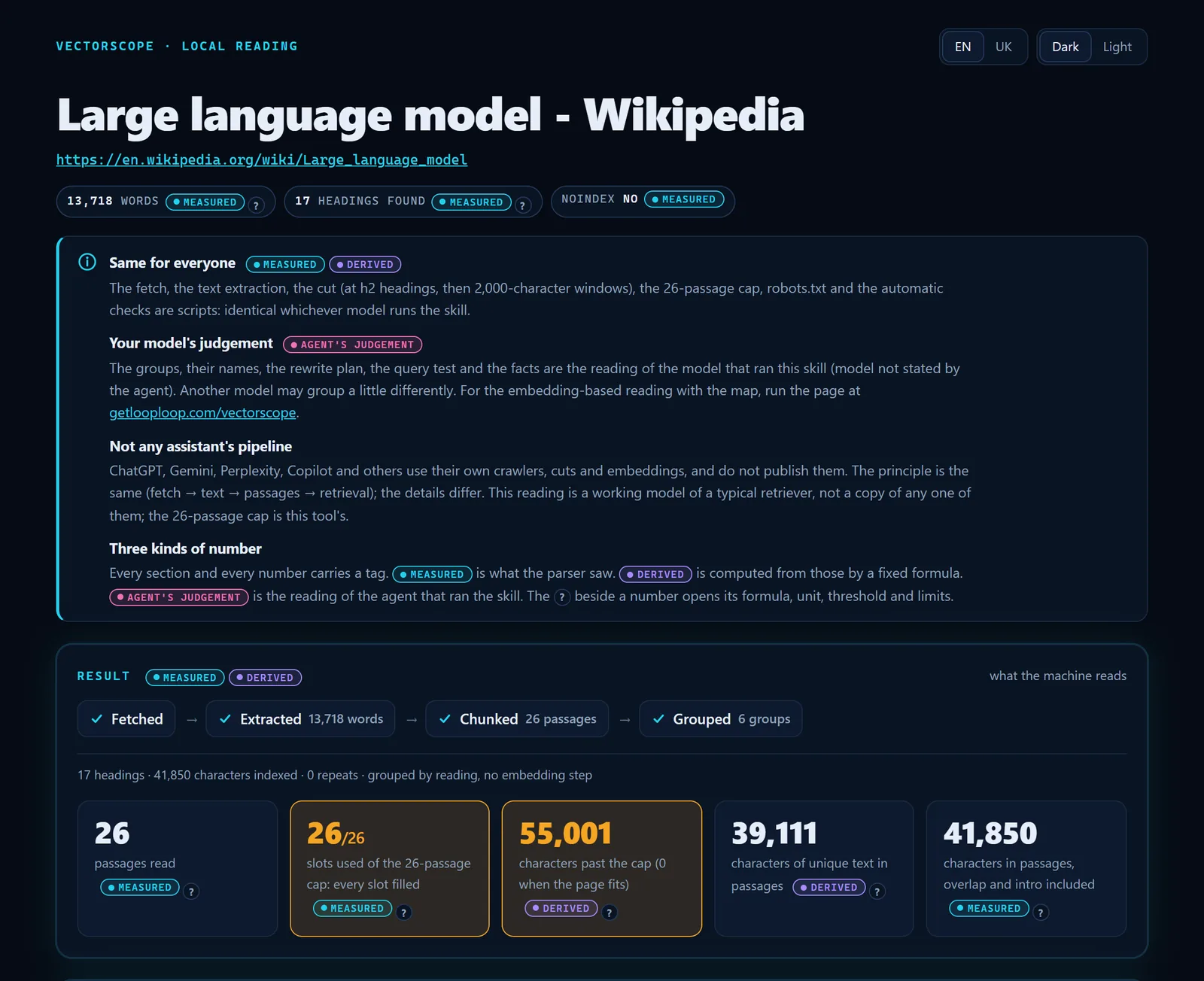Image resolution: width=1204 pixels, height=981 pixels.
Task: Open help icon on characters past the cap card
Action: point(610,913)
